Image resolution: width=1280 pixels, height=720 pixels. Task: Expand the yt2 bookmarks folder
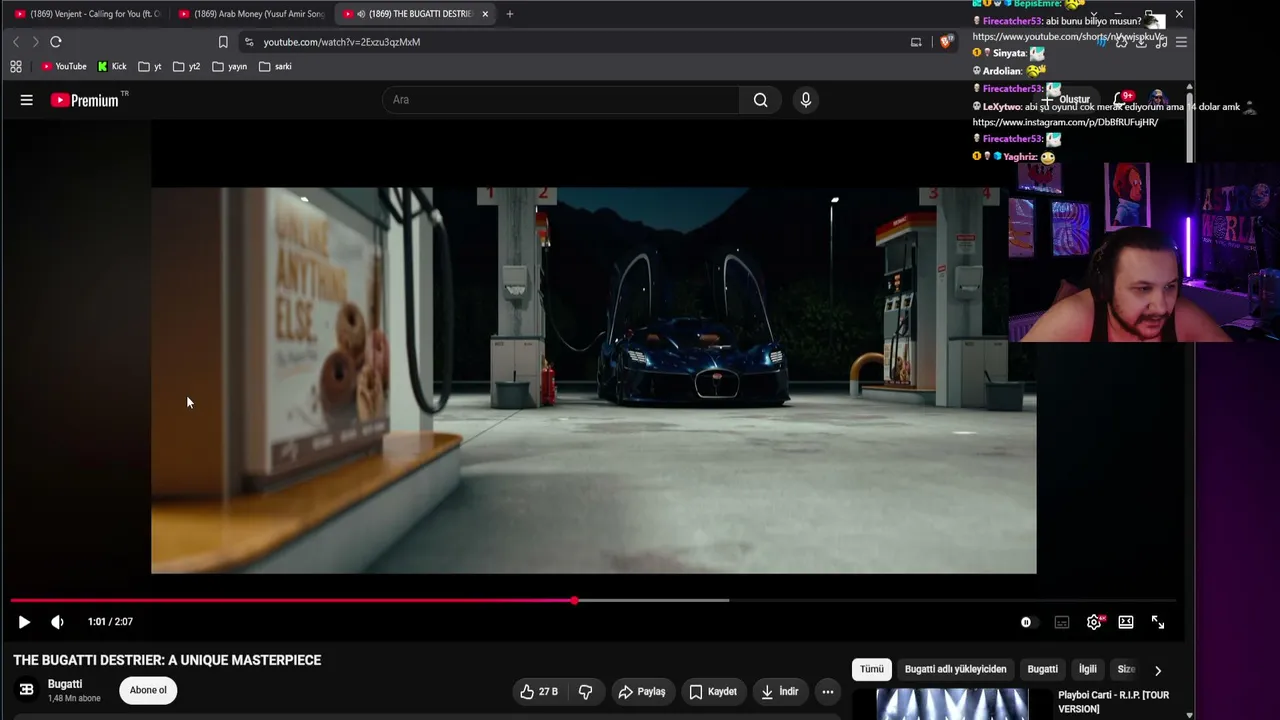pos(187,67)
